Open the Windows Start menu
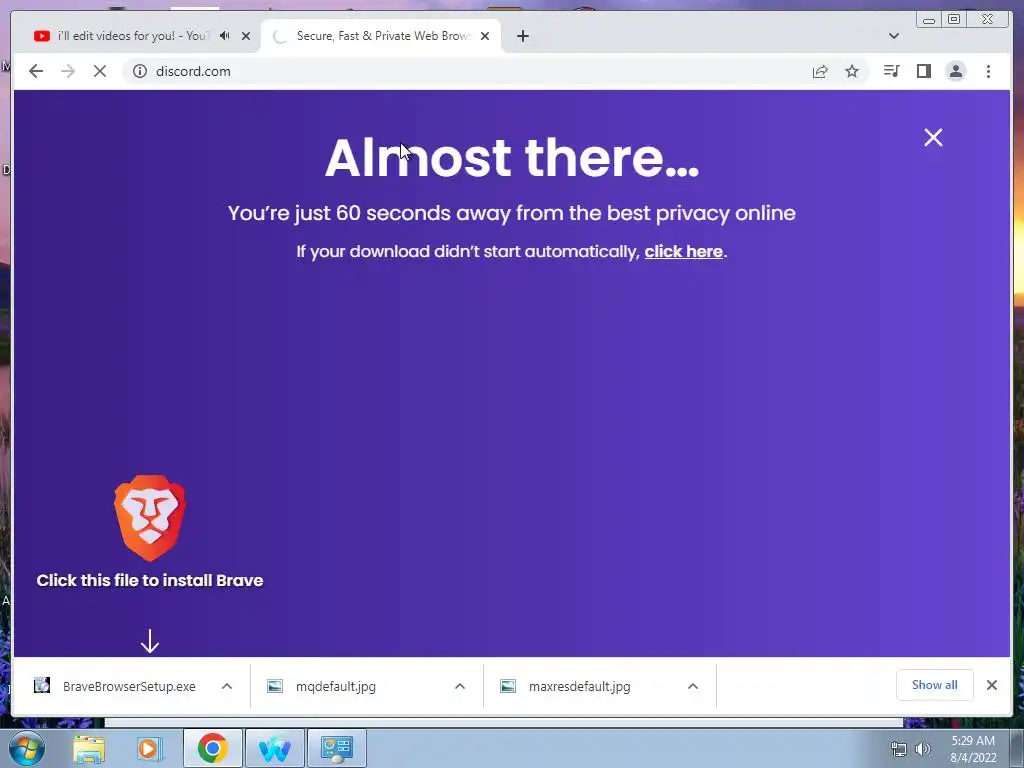1024x768 pixels. [x=26, y=748]
